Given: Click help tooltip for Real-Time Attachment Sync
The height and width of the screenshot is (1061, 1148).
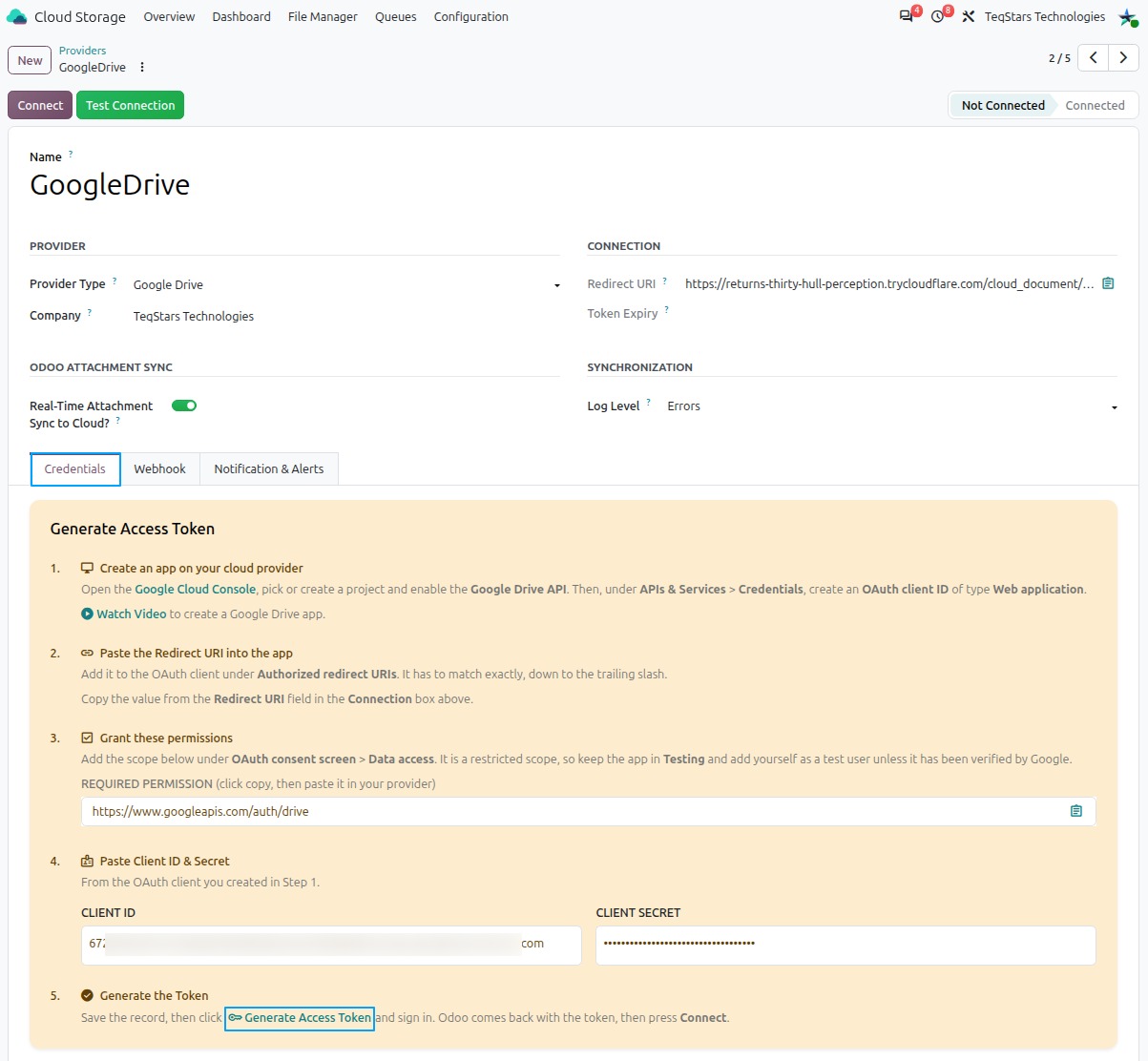Looking at the screenshot, I should 118,420.
